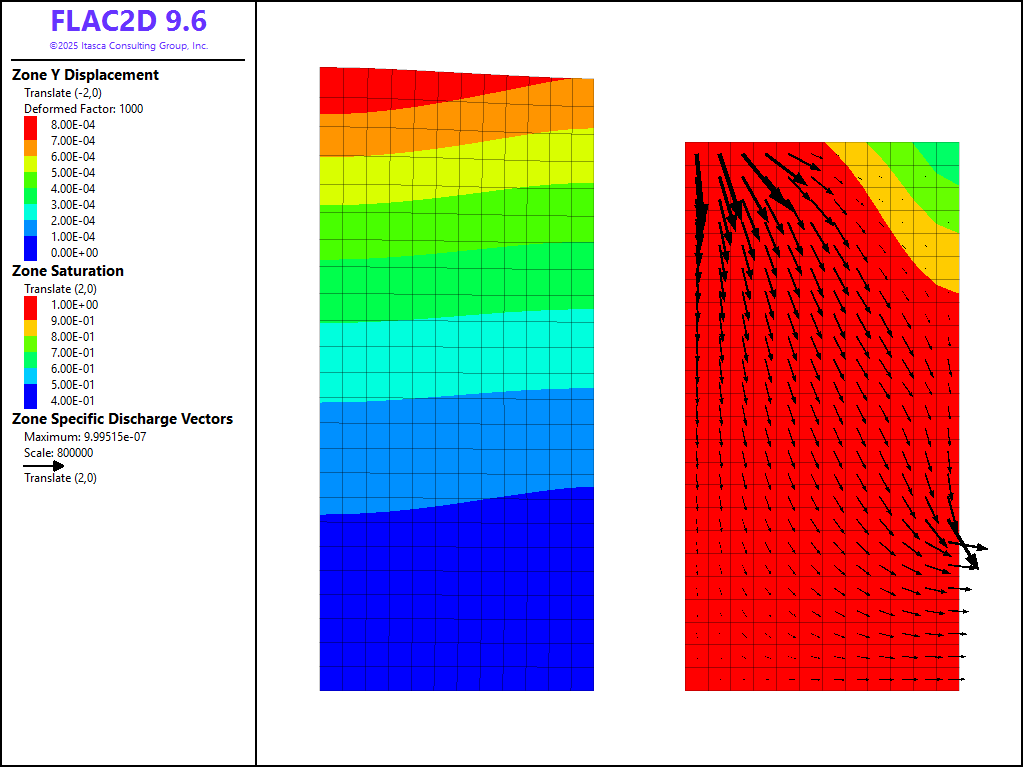Viewport: 1024px width, 768px height.
Task: Select the yellow 6.00E-04 displacement swatch
Action: tap(30, 157)
